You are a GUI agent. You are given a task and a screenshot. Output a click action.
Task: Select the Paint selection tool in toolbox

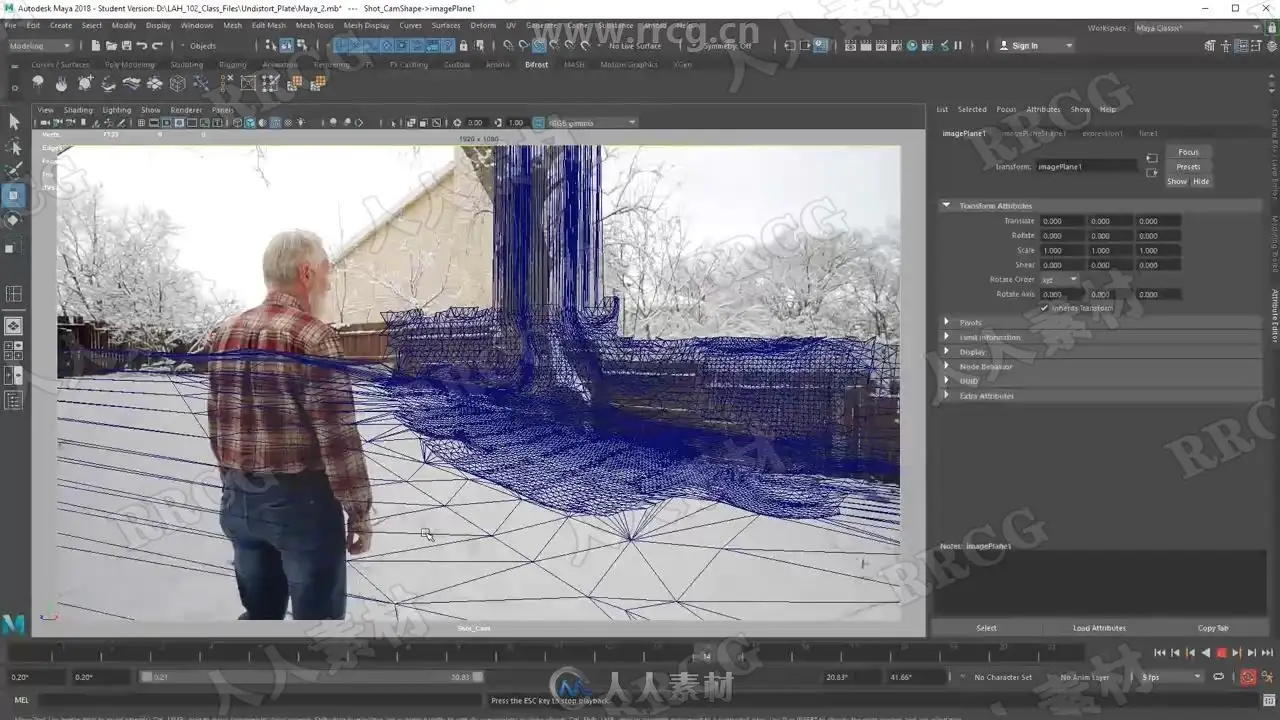pos(14,171)
